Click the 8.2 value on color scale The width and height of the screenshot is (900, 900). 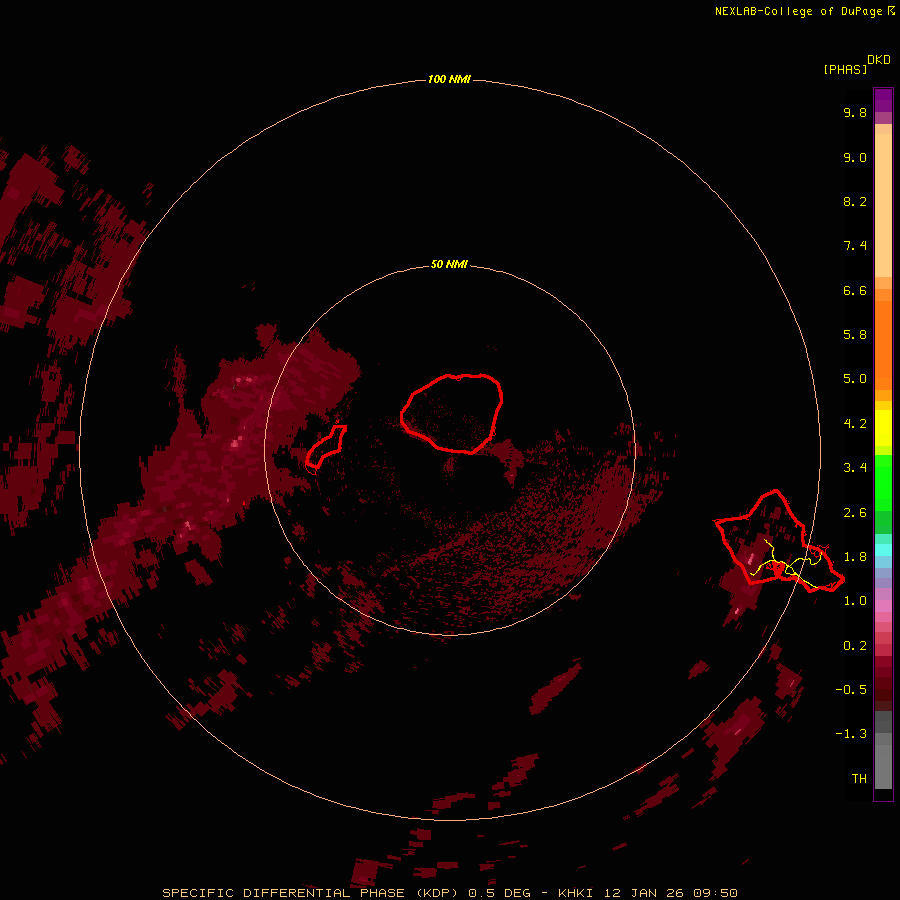[855, 201]
